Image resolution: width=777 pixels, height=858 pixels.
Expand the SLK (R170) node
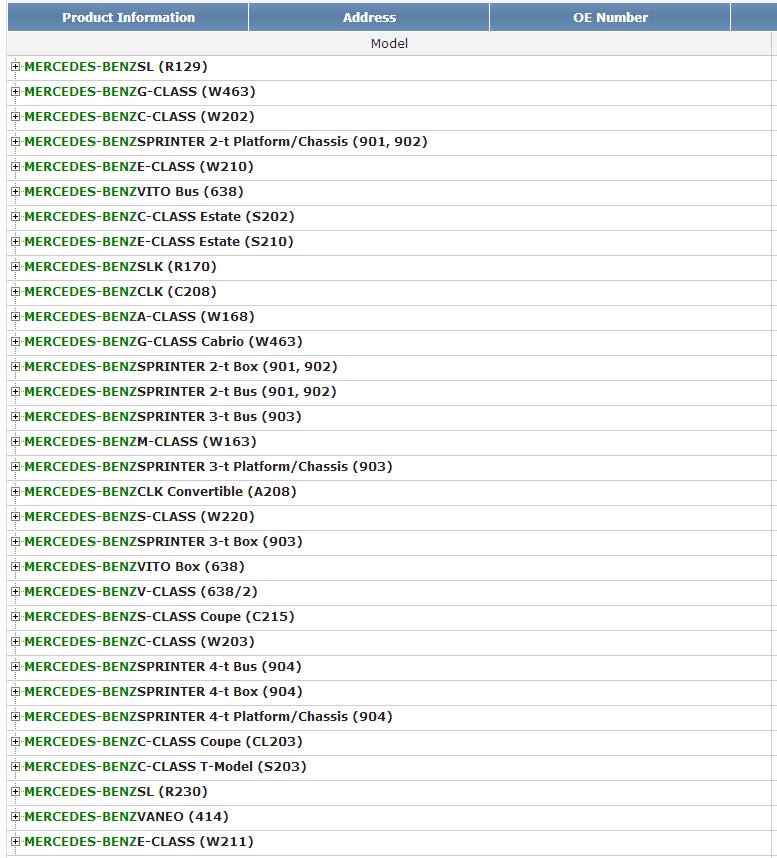click(x=15, y=266)
